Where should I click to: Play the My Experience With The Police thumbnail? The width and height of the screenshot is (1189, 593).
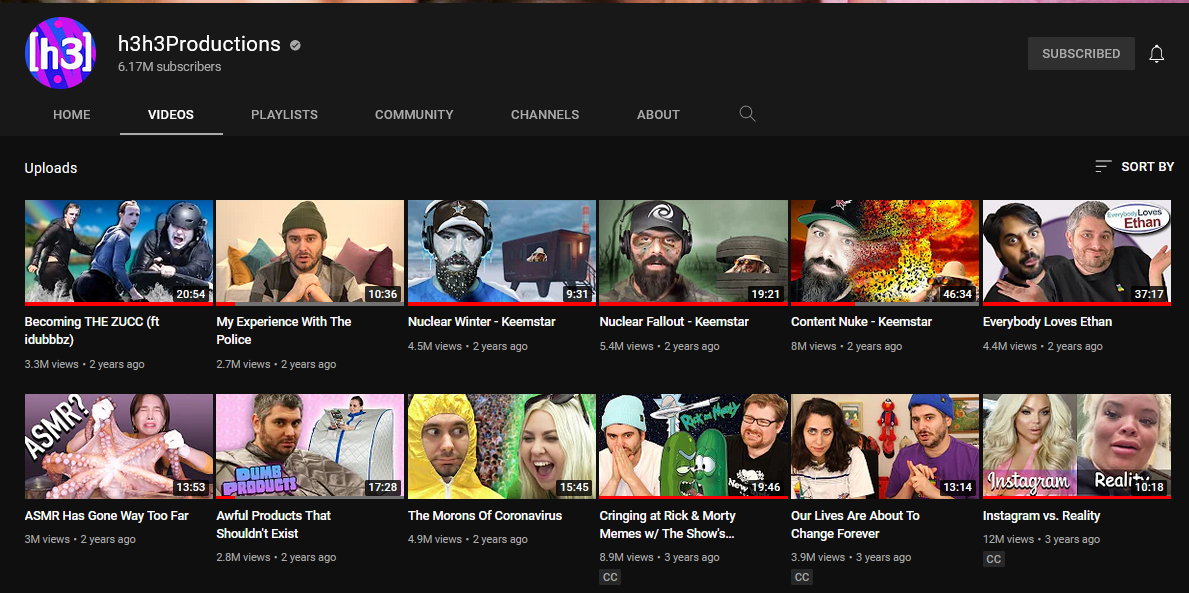(310, 252)
